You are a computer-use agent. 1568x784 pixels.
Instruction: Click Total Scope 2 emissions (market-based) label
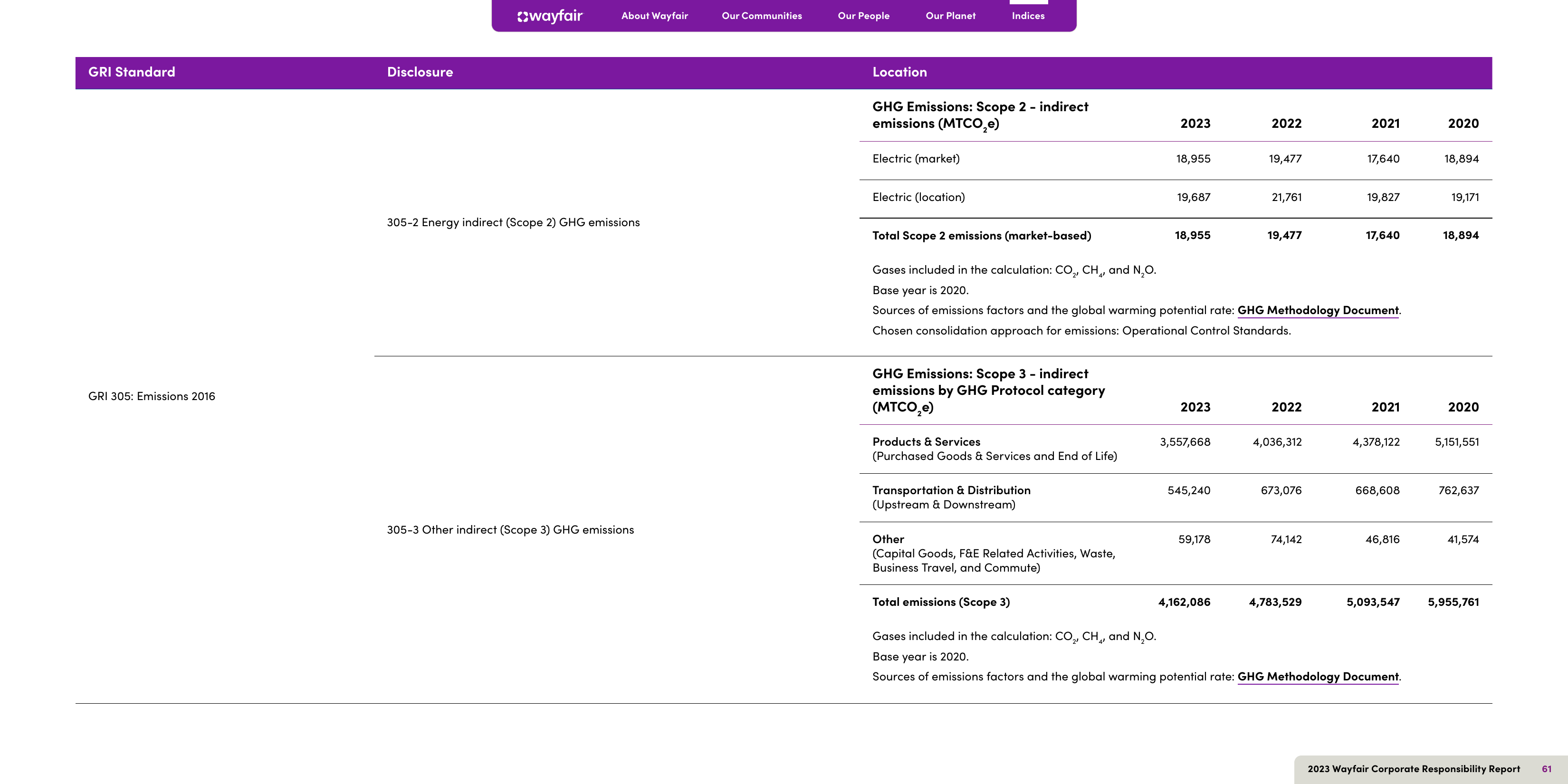pyautogui.click(x=982, y=236)
